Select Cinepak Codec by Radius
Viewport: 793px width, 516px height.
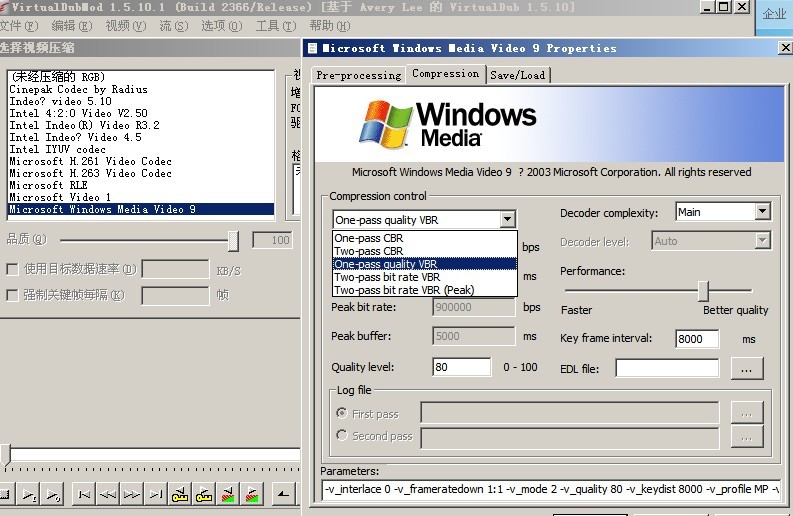tap(141, 89)
